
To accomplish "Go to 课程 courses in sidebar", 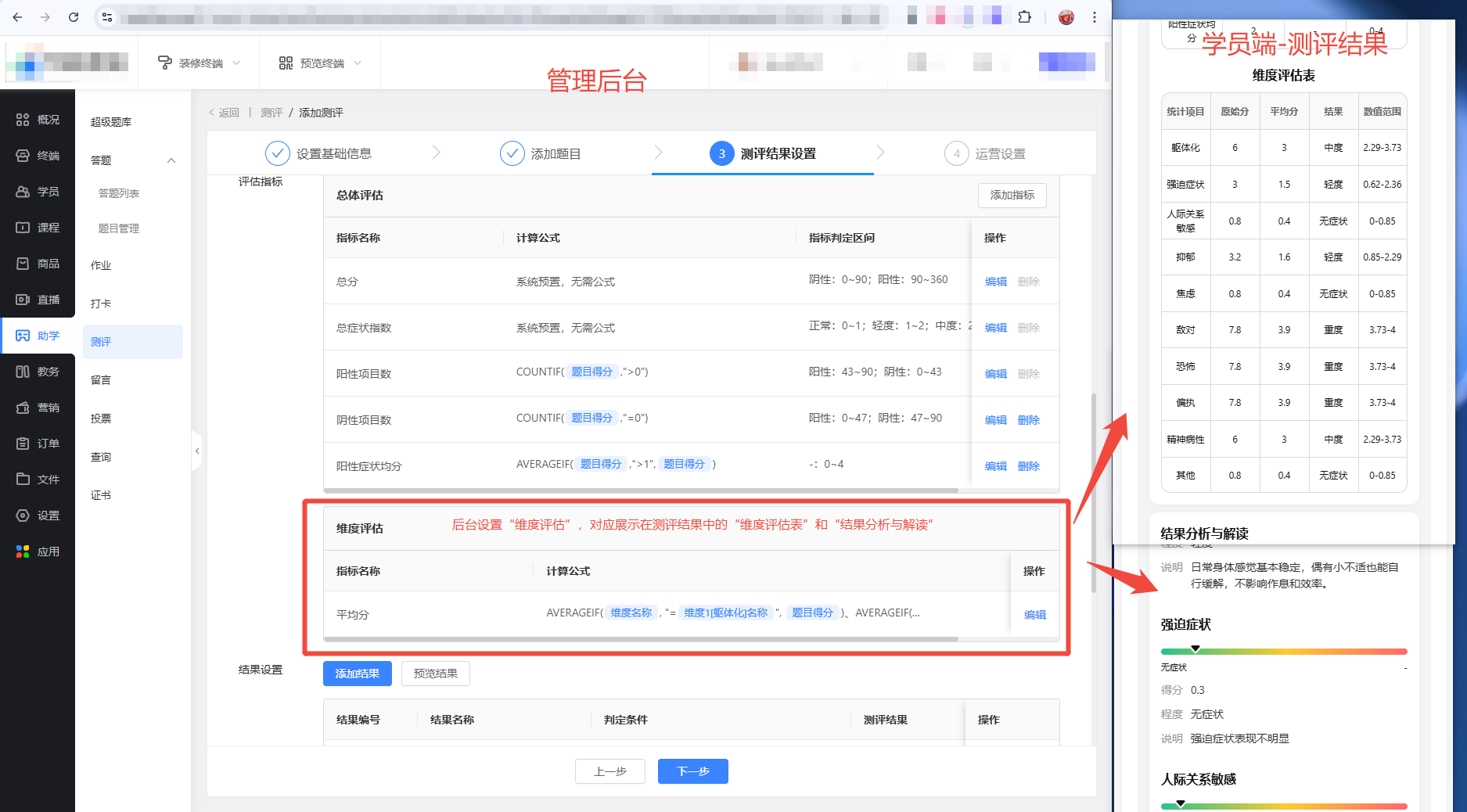I will 23,228.
